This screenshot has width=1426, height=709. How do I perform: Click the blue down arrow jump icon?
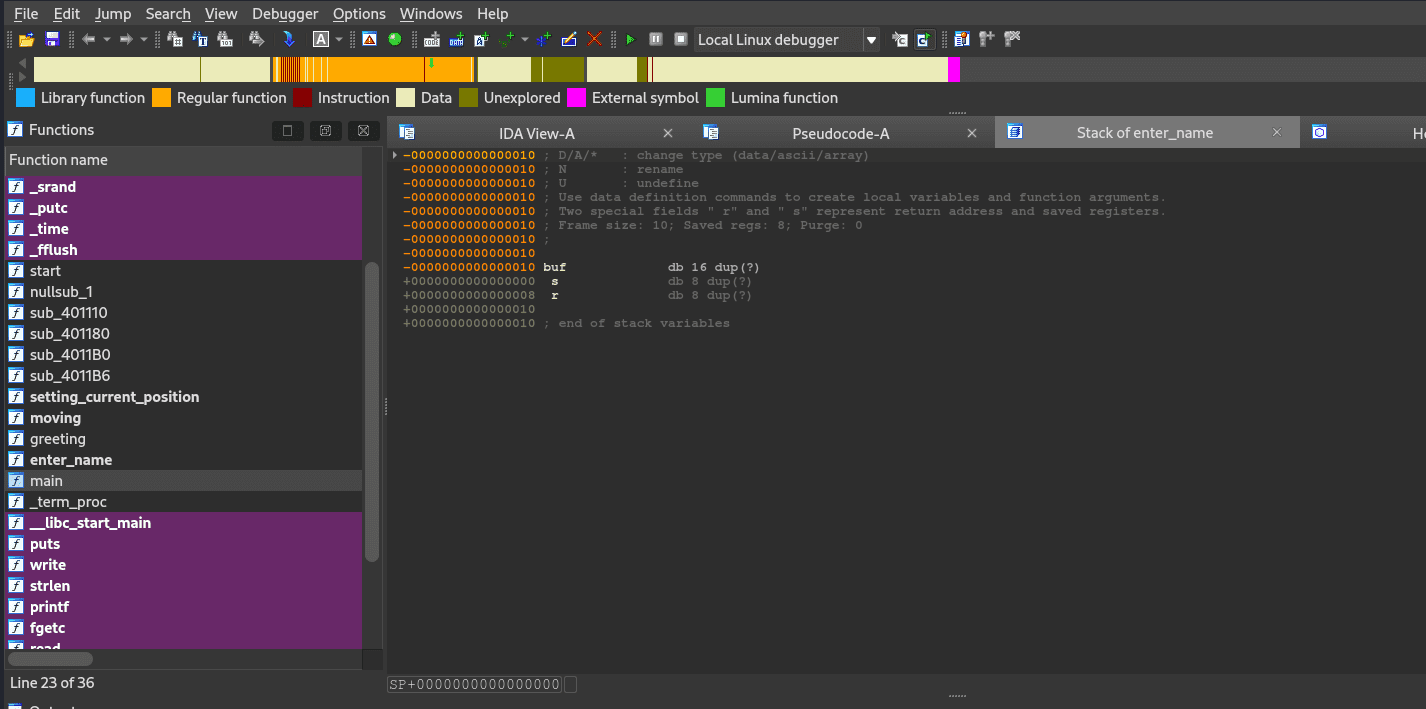(289, 40)
